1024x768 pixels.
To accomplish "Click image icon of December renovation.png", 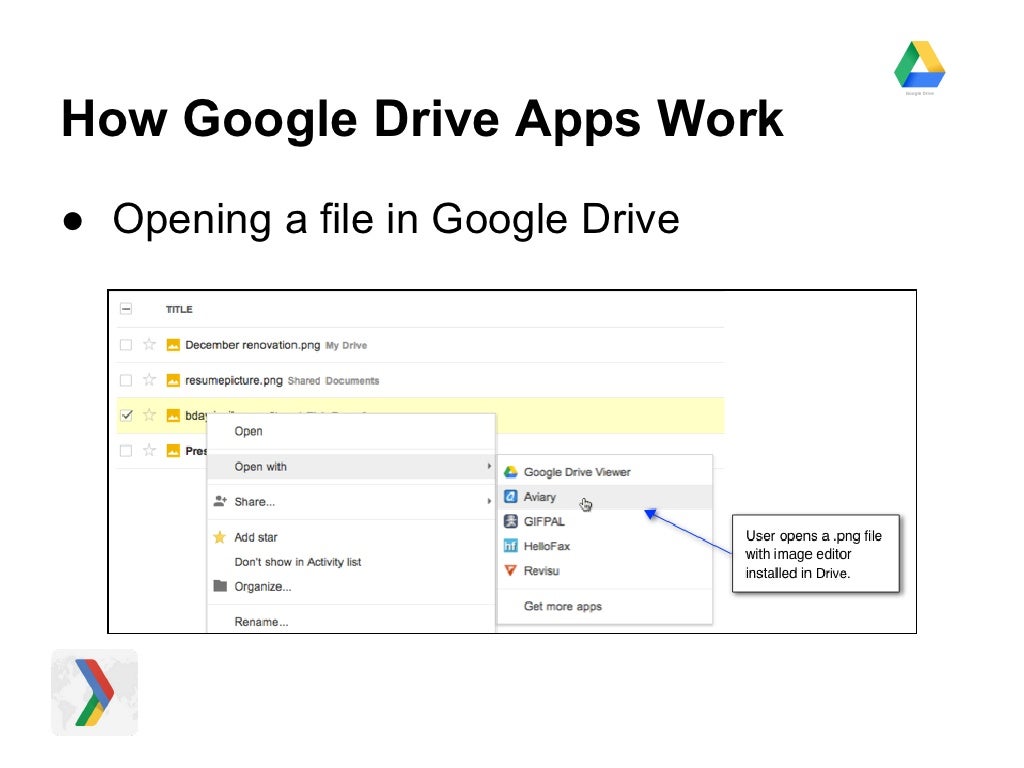I will [x=173, y=345].
